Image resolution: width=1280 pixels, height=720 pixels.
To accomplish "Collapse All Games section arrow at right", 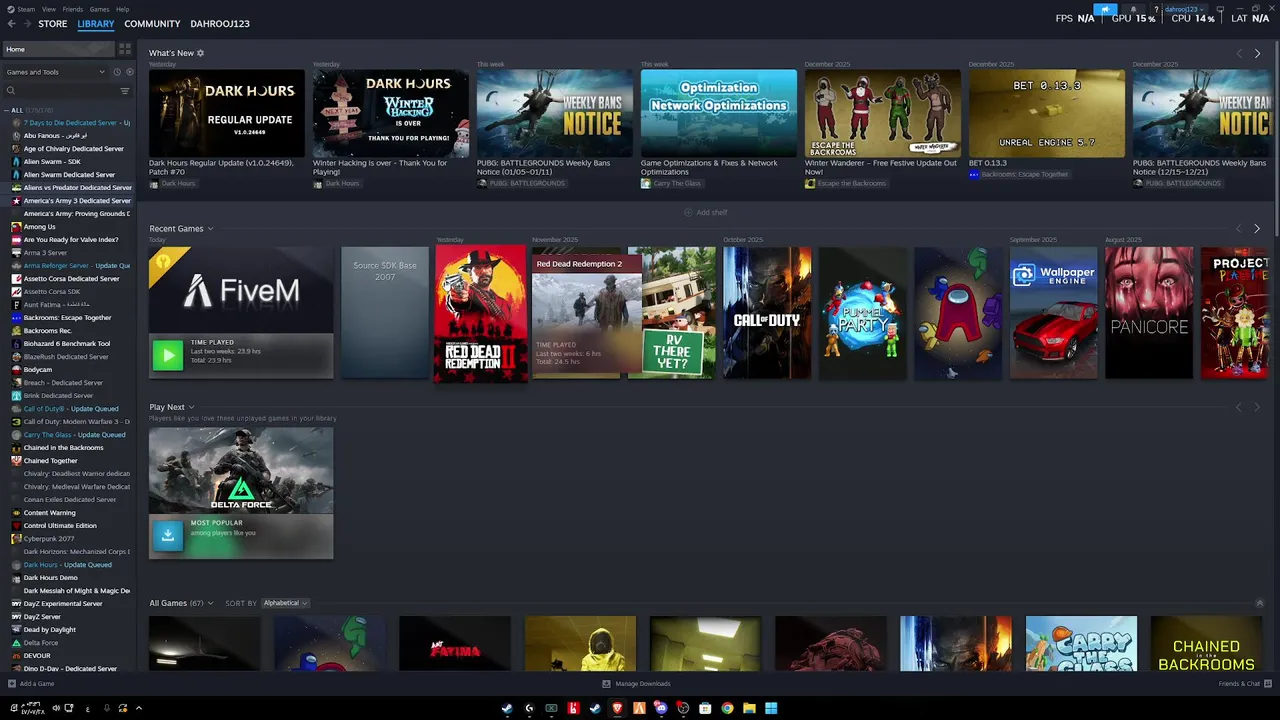I will tap(1259, 603).
